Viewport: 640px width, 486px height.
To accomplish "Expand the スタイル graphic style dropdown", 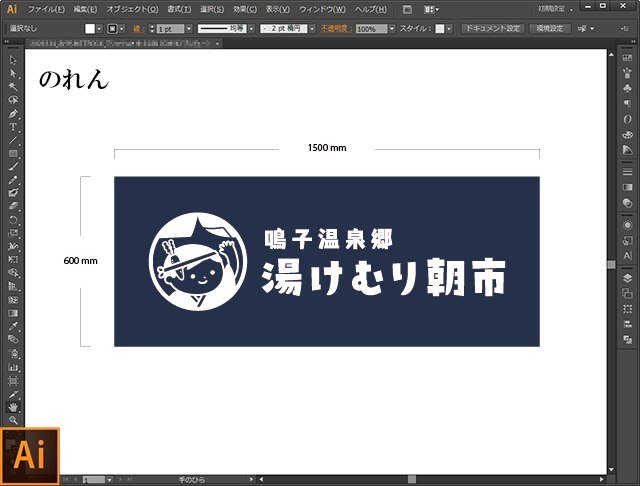I will (x=449, y=29).
